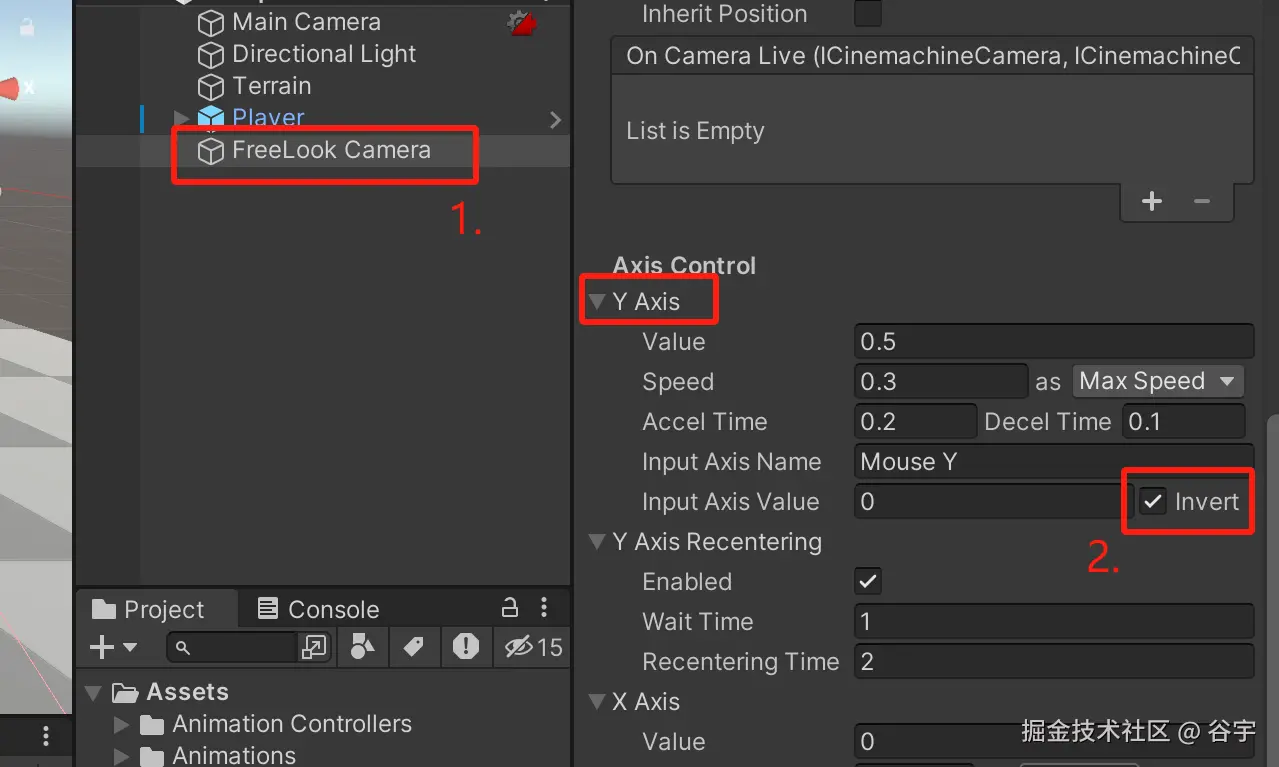The height and width of the screenshot is (767, 1279).
Task: Disable Y Axis Recentering Enabled checkbox
Action: coord(868,582)
